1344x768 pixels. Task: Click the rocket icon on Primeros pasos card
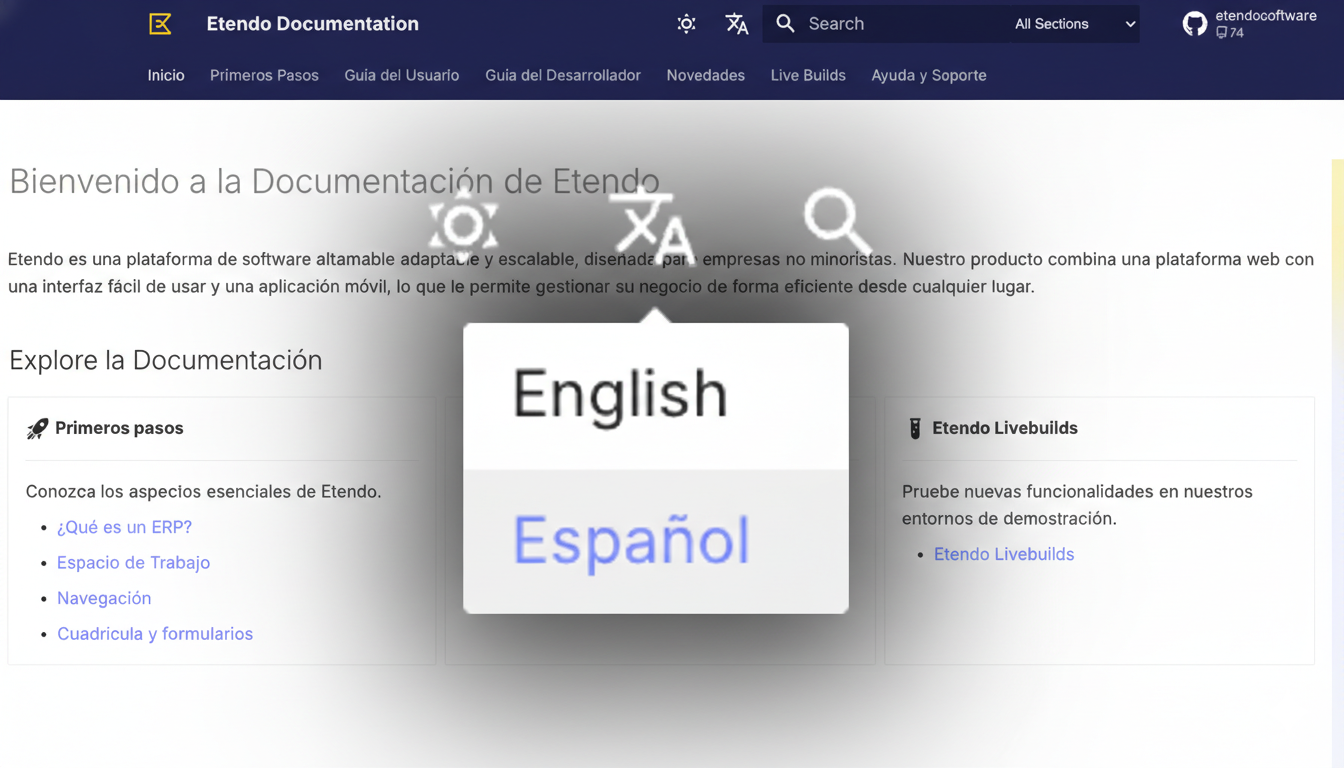coord(37,427)
